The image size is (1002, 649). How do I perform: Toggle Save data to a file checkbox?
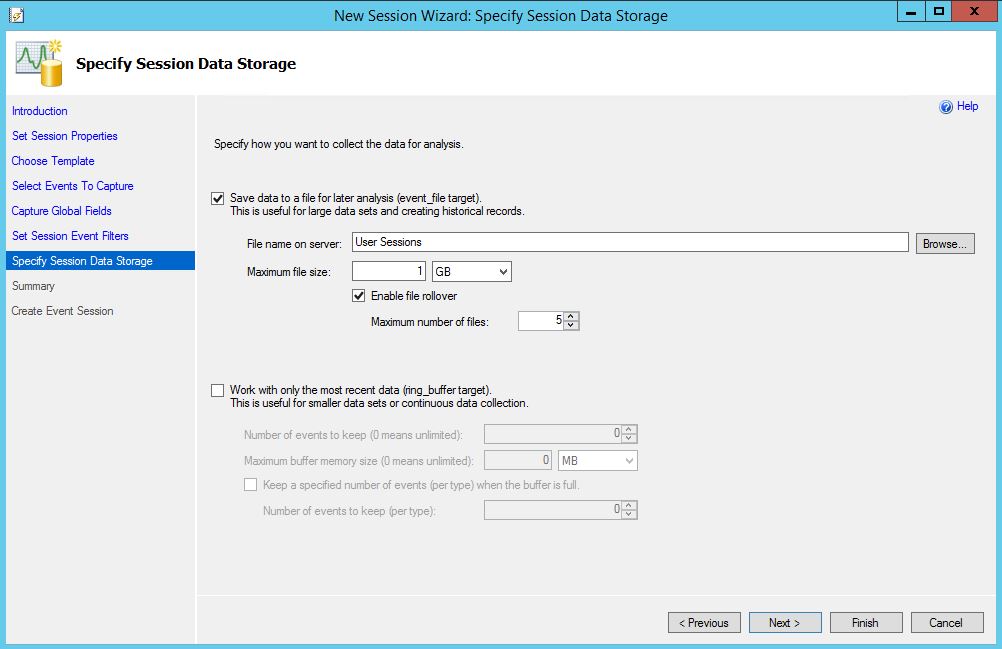coord(217,199)
